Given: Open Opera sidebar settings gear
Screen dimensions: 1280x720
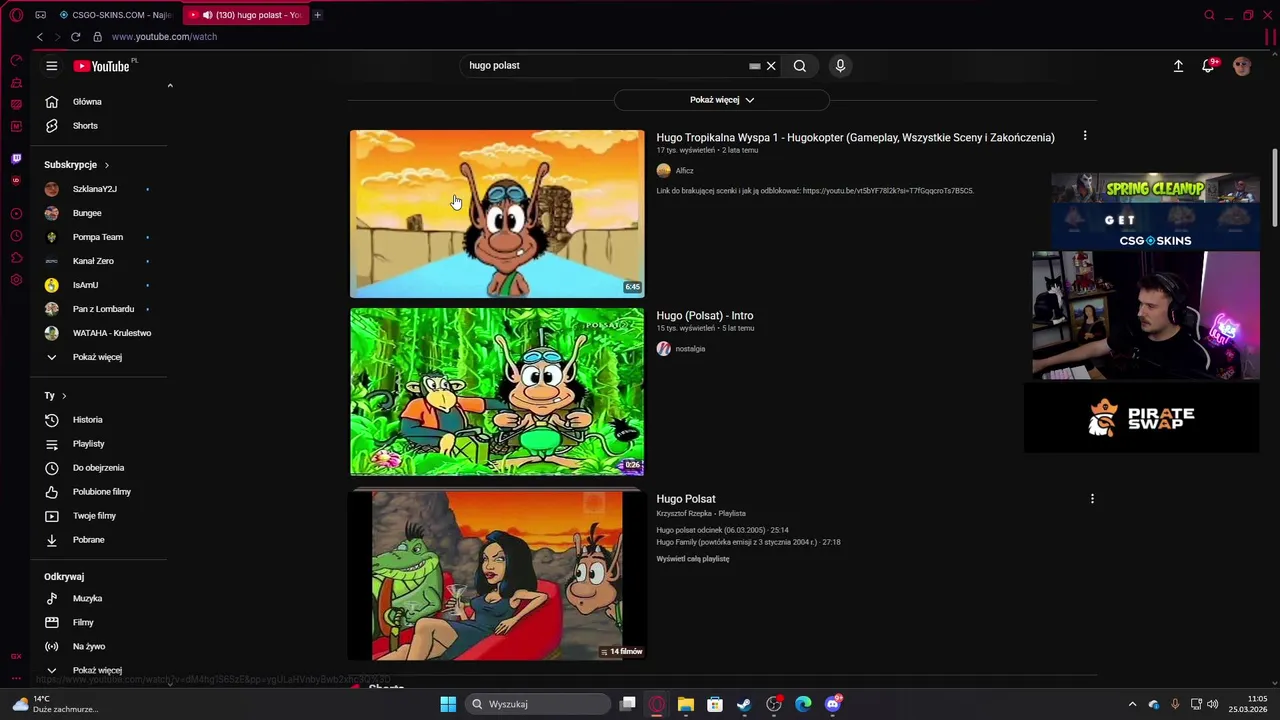Looking at the screenshot, I should 16,279.
